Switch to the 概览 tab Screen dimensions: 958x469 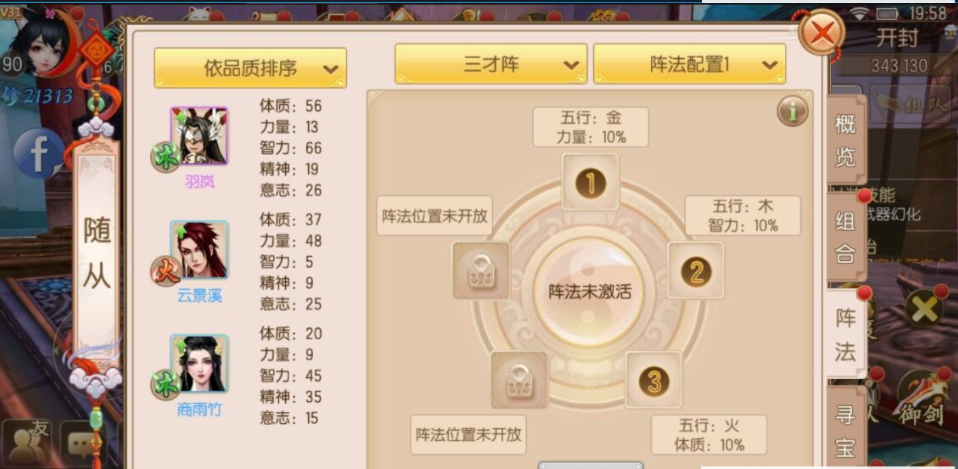coord(846,140)
